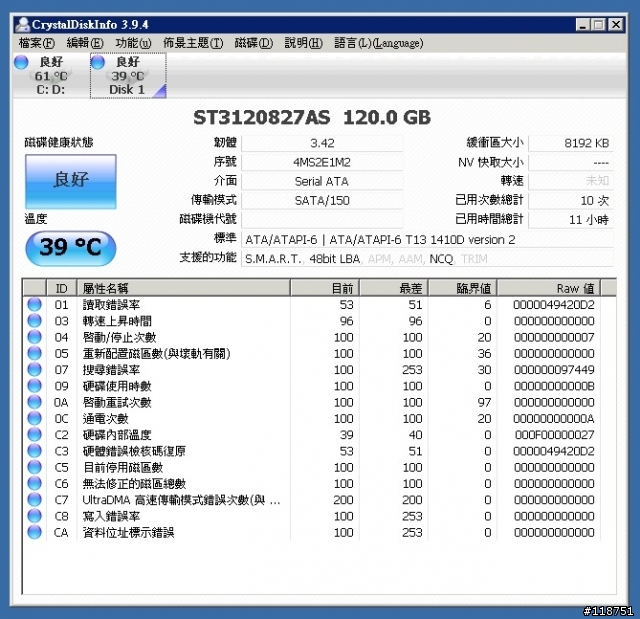
Task: Click status orb for ID C3 row
Action: click(35, 451)
